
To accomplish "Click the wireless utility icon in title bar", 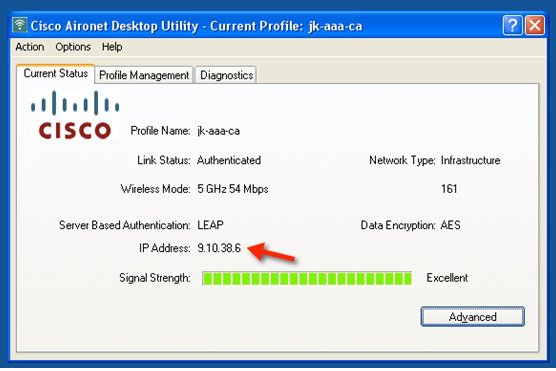I will point(20,25).
